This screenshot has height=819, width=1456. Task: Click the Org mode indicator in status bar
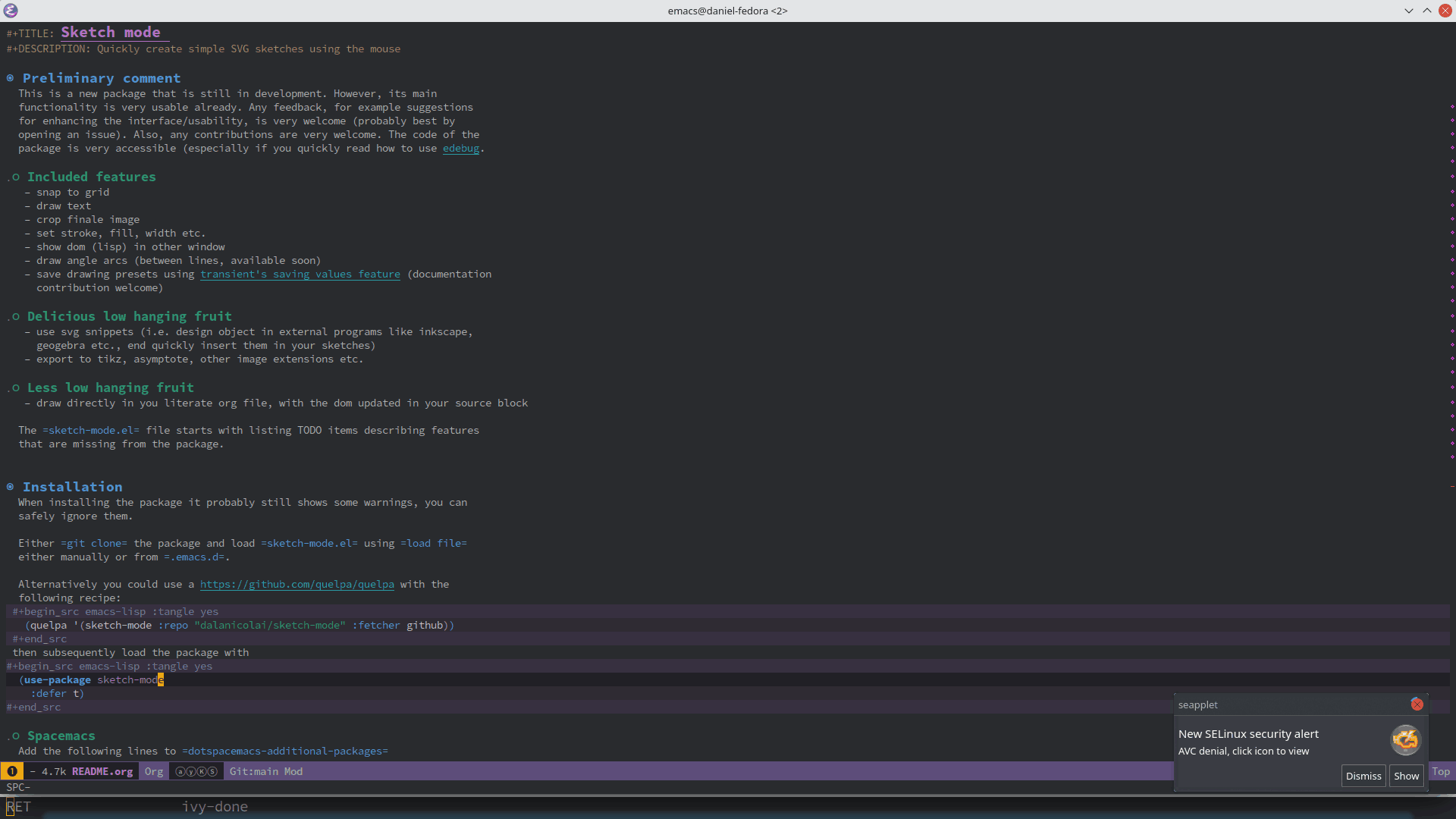tap(153, 771)
